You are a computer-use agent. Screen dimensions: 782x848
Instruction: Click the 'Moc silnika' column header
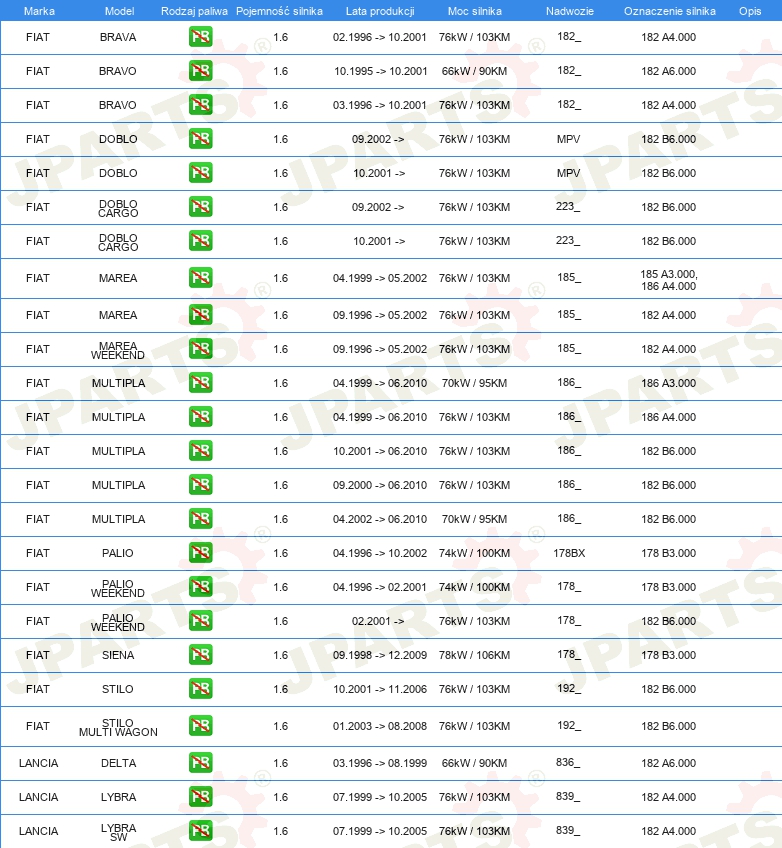[x=474, y=11]
